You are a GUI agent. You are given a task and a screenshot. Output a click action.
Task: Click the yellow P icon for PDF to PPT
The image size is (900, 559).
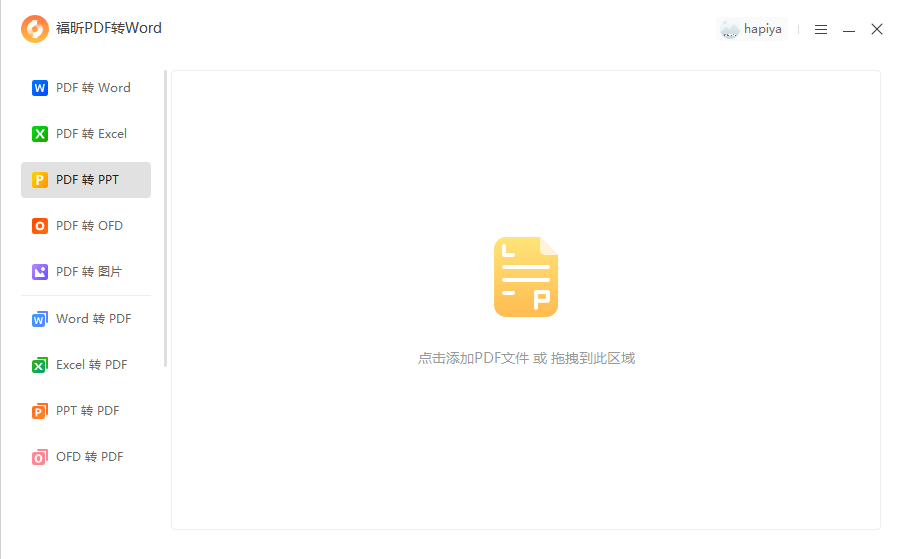[40, 180]
